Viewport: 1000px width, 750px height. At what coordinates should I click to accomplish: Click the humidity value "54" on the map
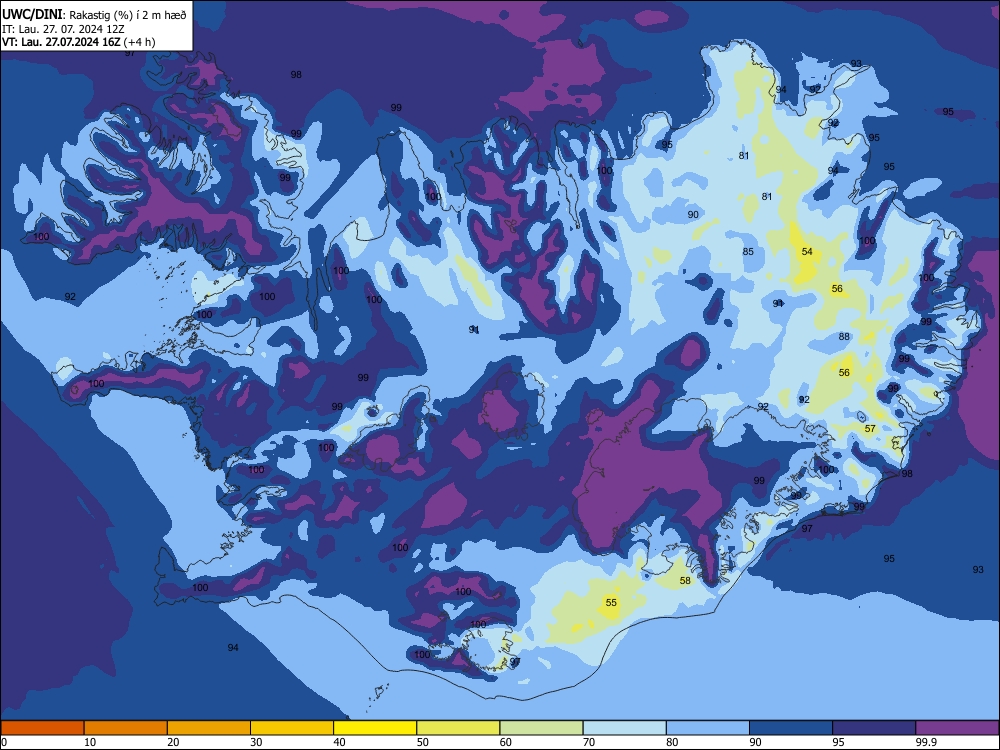pos(807,252)
